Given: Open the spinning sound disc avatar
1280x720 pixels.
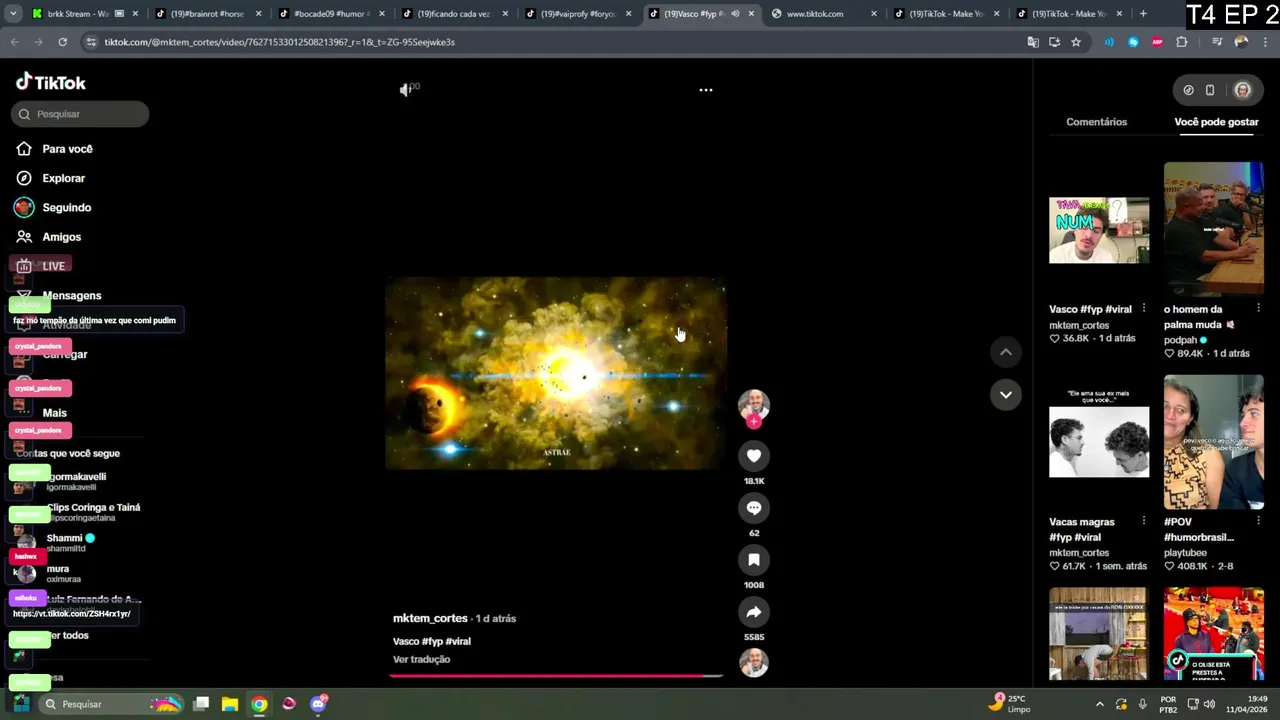Looking at the screenshot, I should 754,663.
